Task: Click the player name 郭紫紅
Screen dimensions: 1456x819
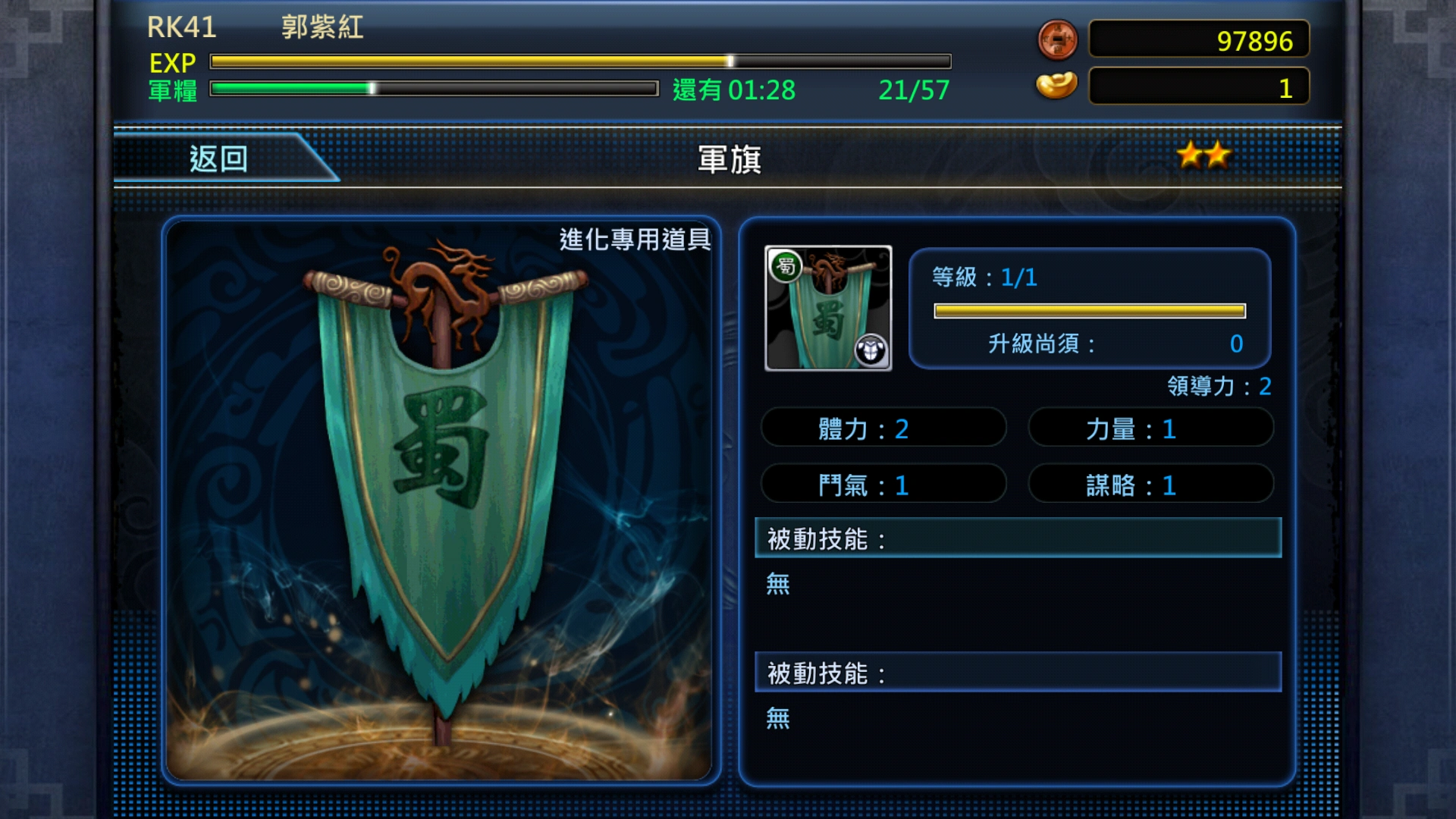Action: [322, 27]
